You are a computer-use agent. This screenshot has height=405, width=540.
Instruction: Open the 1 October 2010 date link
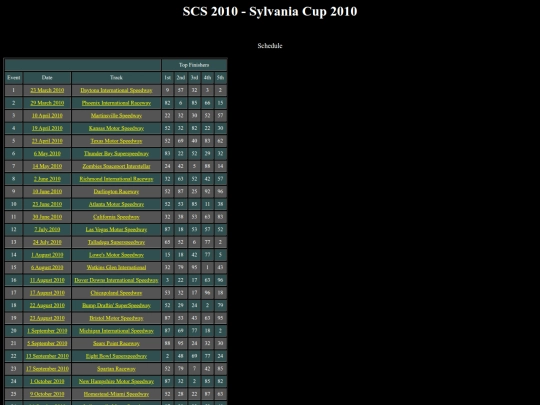(47, 381)
